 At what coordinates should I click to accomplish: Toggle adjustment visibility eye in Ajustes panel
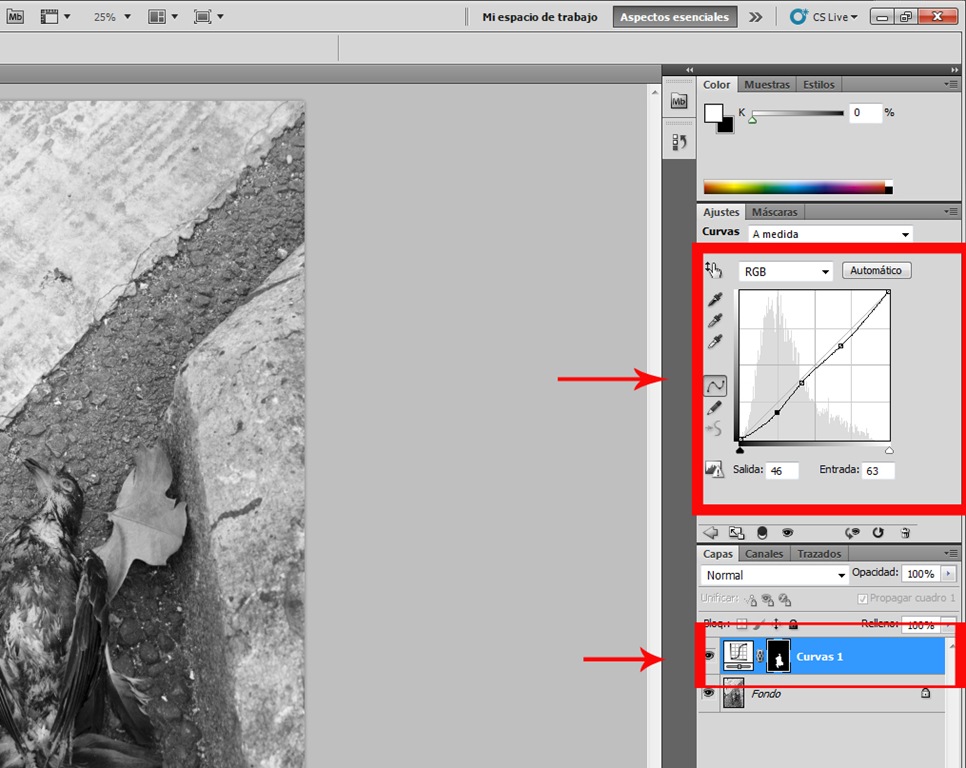coord(787,533)
